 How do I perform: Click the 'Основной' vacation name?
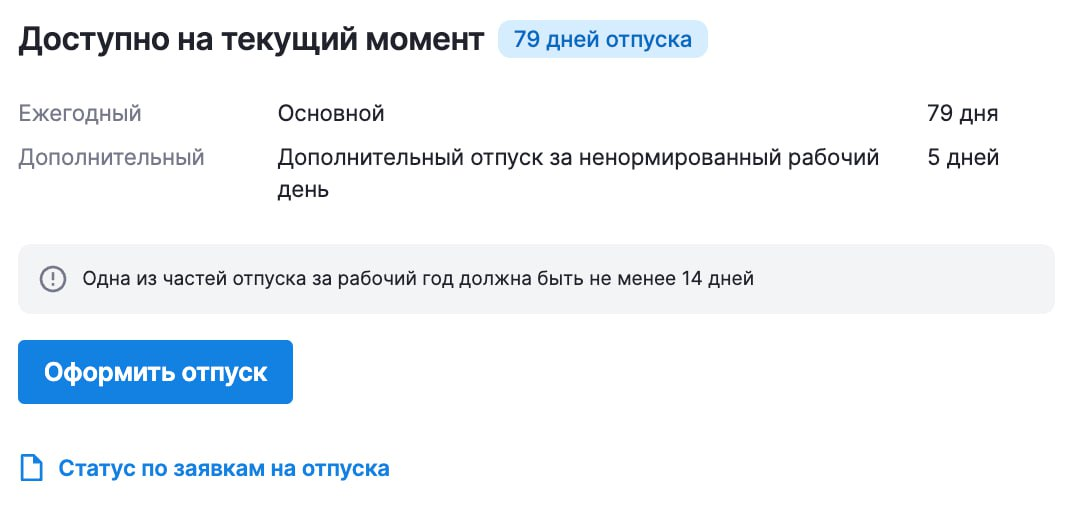click(331, 114)
